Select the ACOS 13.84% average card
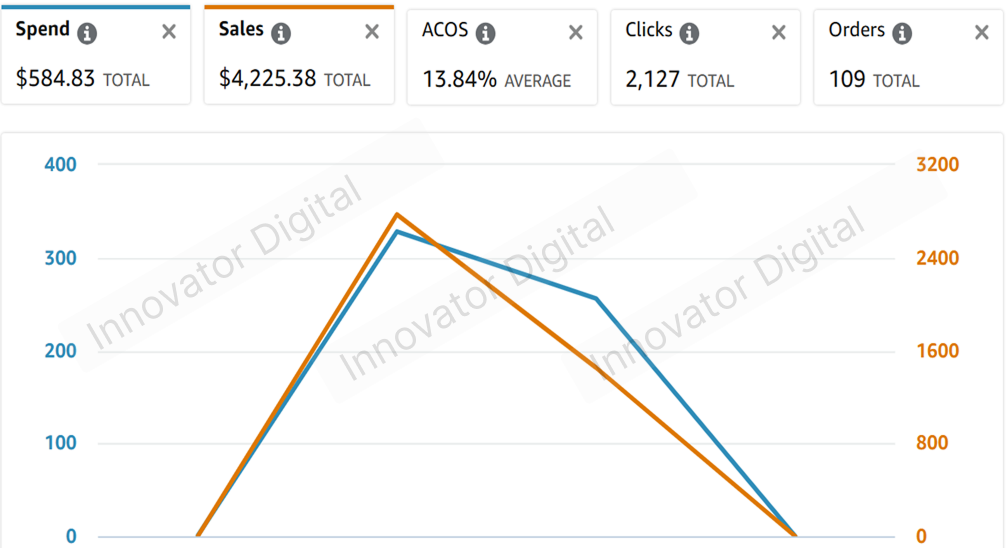This screenshot has height=548, width=1006. pos(502,56)
